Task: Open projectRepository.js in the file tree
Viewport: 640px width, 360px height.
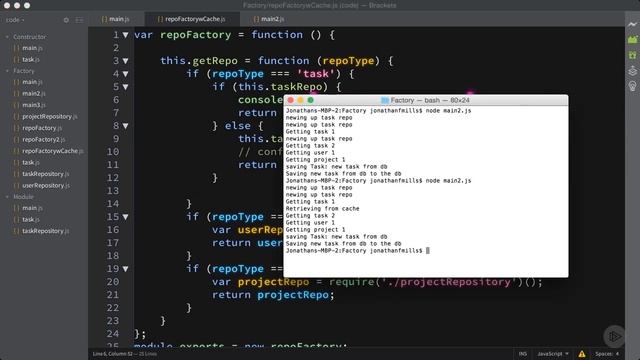Action: click(x=50, y=116)
